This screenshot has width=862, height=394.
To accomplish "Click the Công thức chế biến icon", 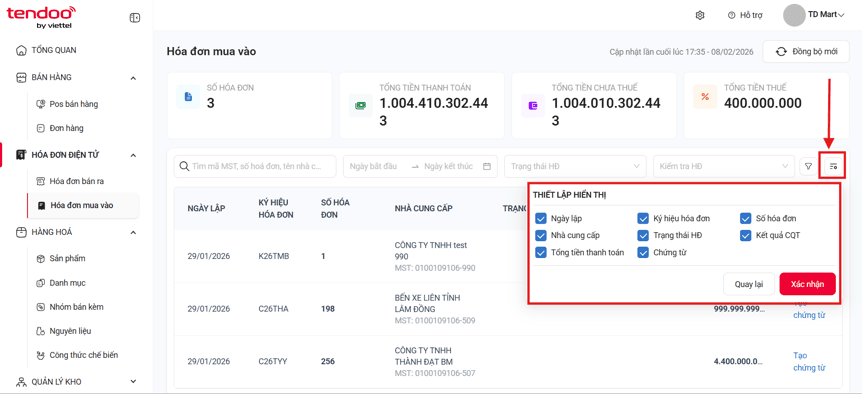I will tap(40, 355).
